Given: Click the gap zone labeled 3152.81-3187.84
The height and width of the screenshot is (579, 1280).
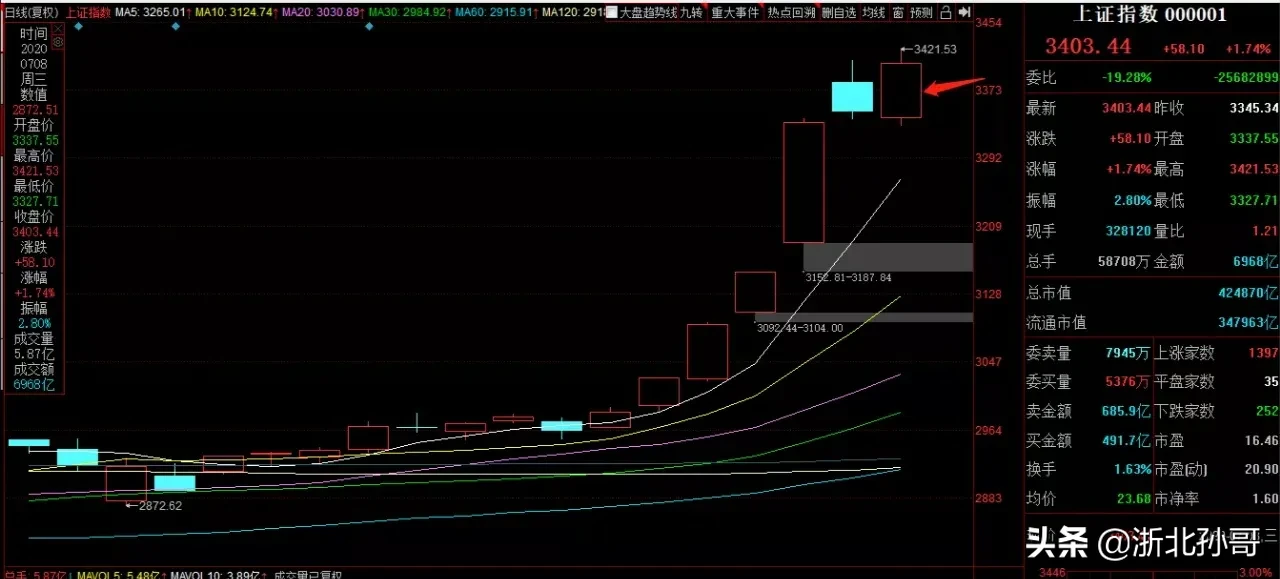Looking at the screenshot, I should pyautogui.click(x=888, y=256).
